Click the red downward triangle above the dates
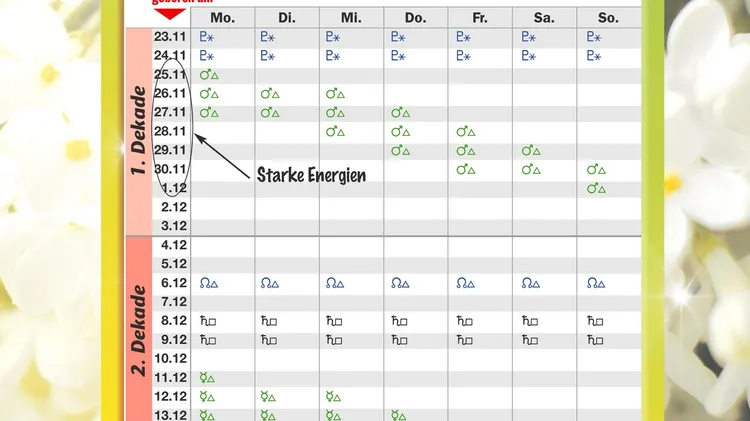 click(170, 14)
